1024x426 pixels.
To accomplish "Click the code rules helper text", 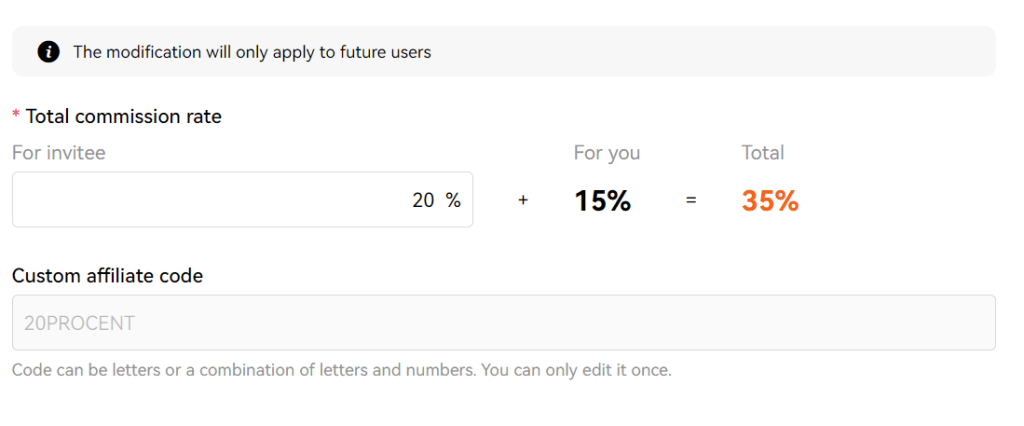I will [x=342, y=370].
